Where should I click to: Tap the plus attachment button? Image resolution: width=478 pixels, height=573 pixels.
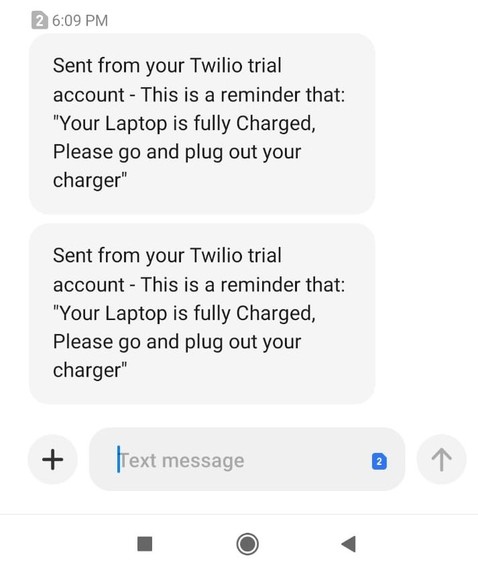[x=53, y=459]
